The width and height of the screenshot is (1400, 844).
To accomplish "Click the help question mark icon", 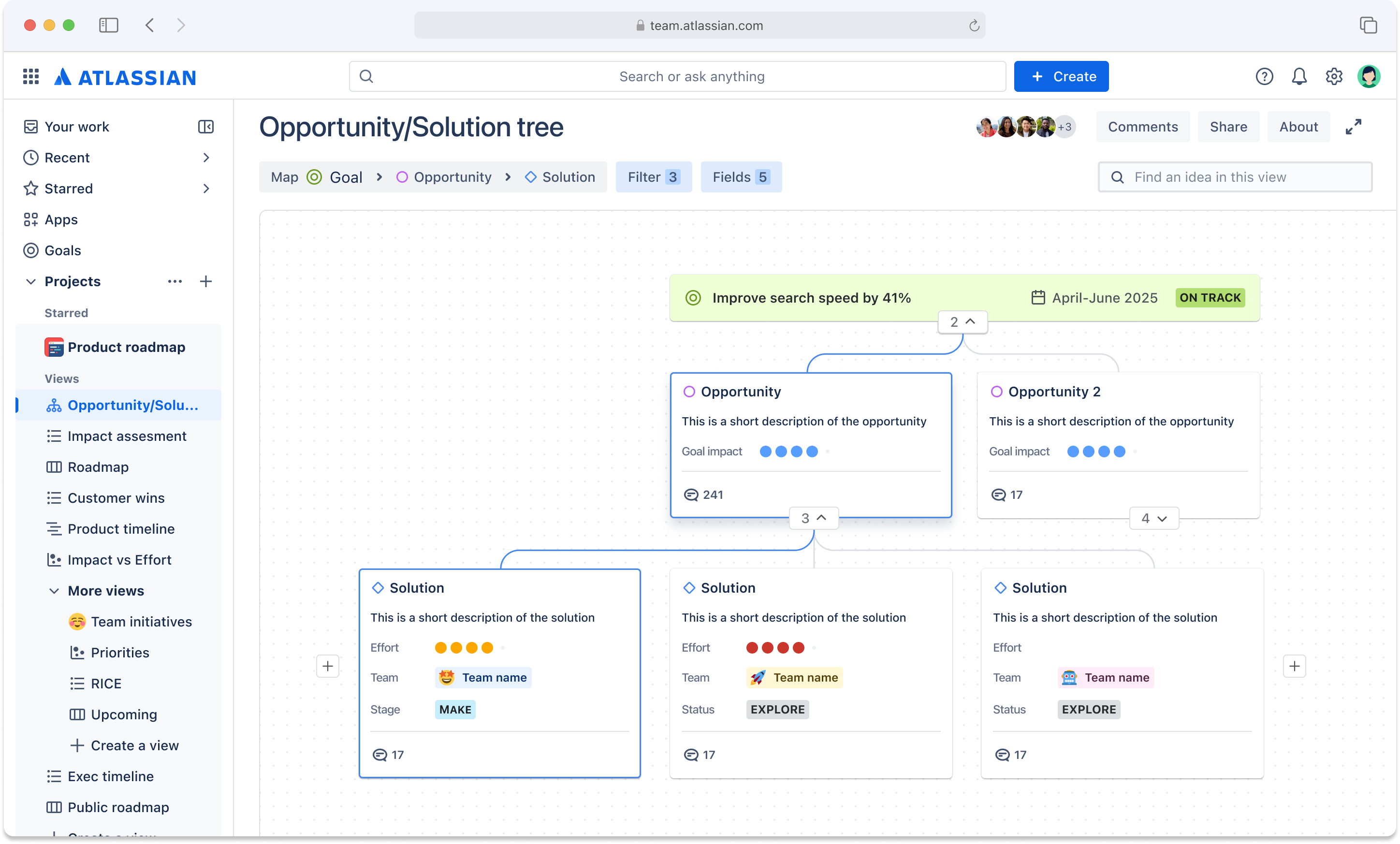I will pos(1264,76).
